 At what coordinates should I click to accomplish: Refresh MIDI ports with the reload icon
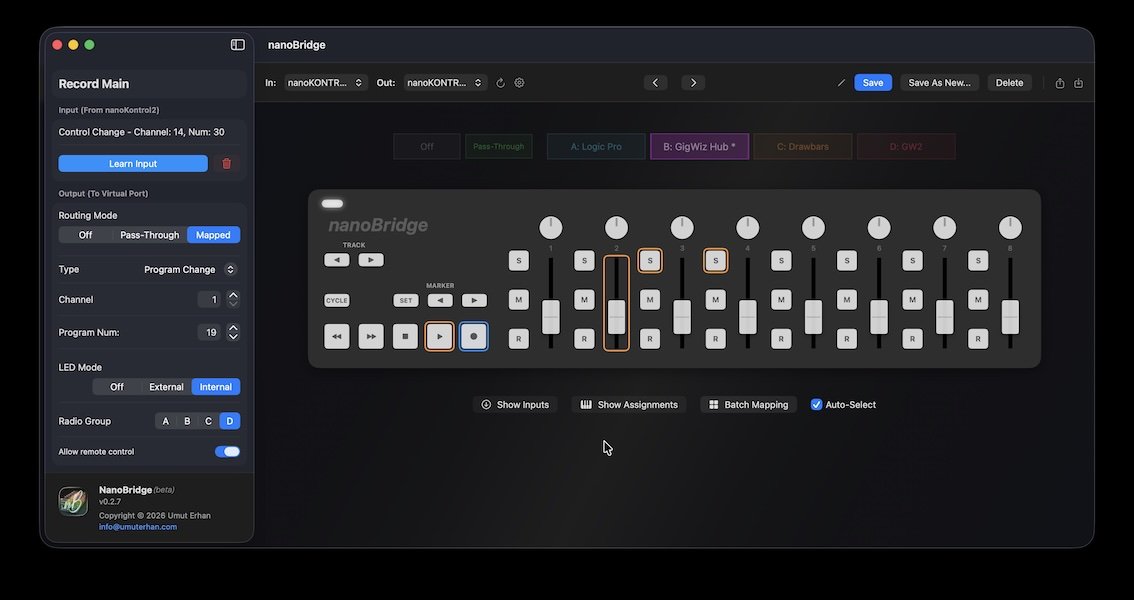(500, 83)
